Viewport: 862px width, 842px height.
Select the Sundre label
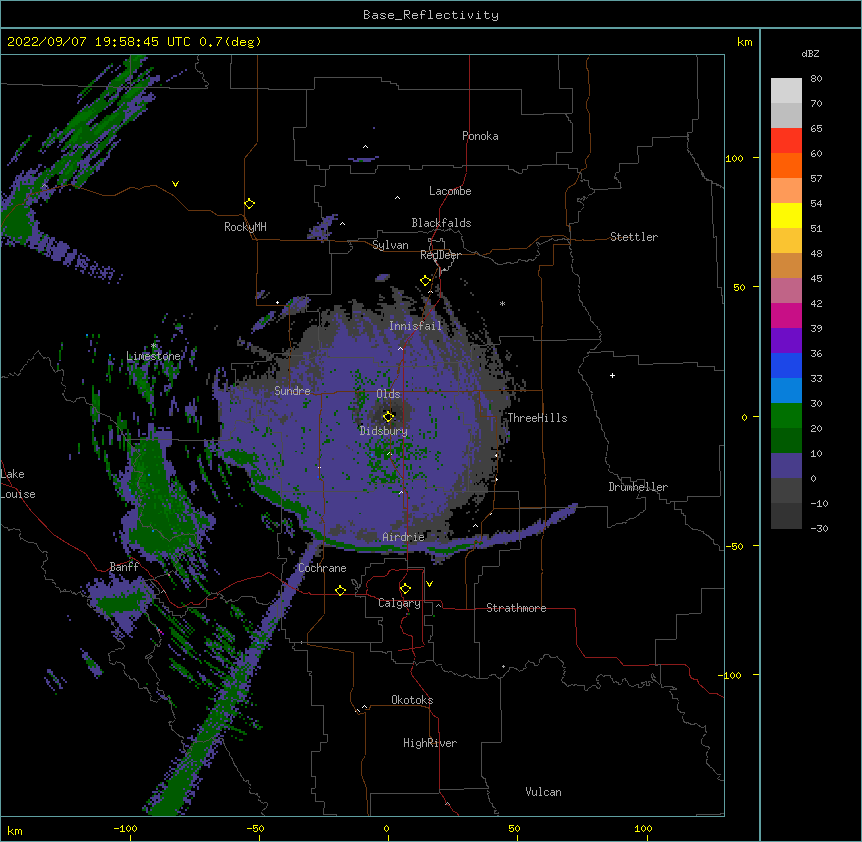click(292, 391)
